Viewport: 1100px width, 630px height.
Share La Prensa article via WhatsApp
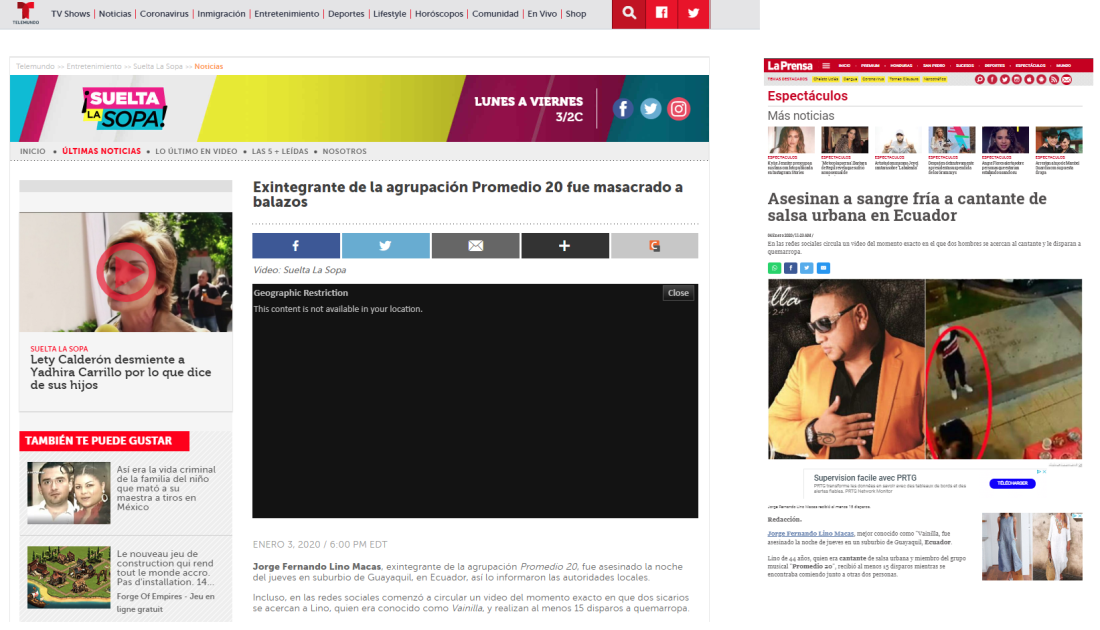point(774,268)
